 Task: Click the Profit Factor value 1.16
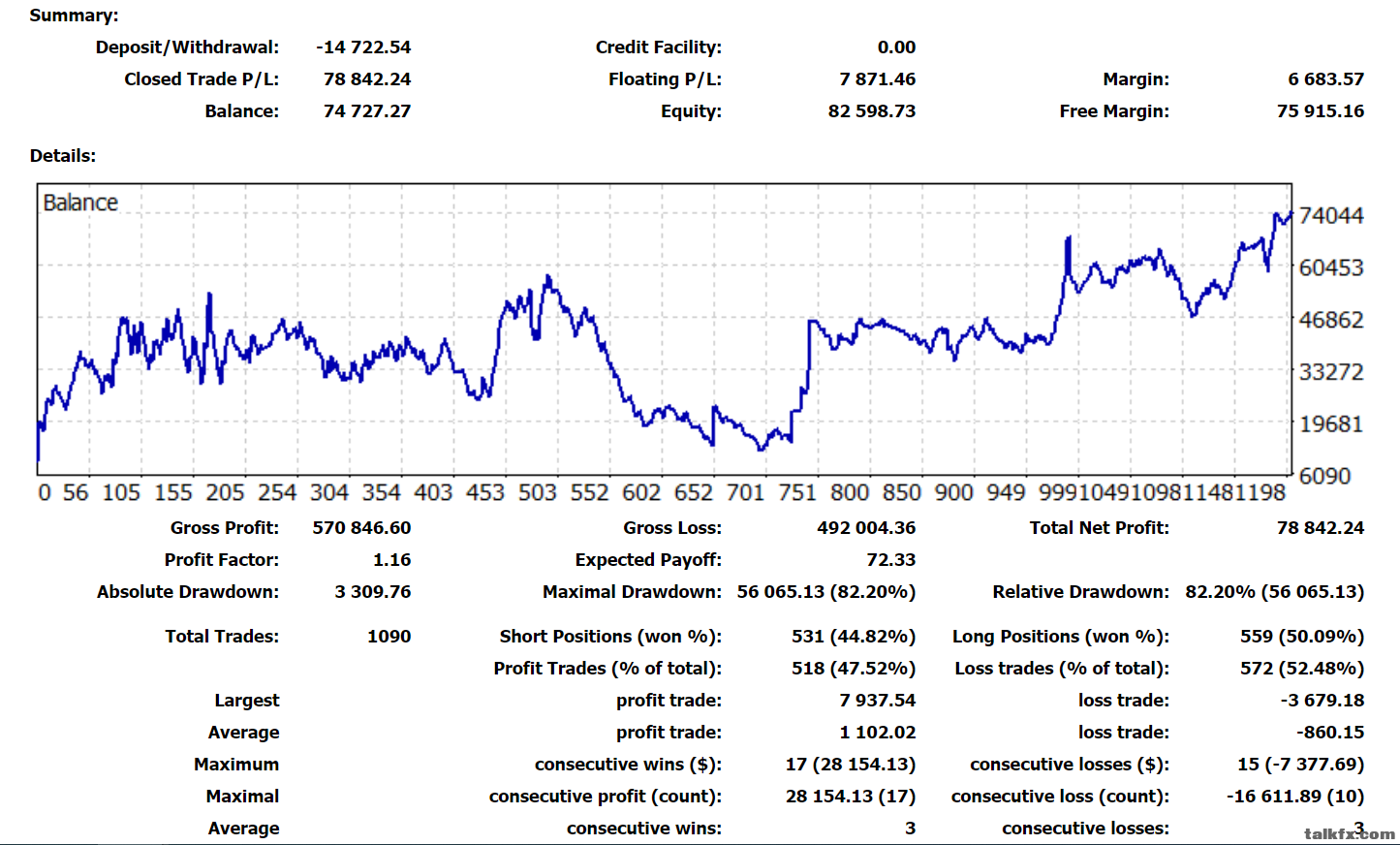point(391,559)
